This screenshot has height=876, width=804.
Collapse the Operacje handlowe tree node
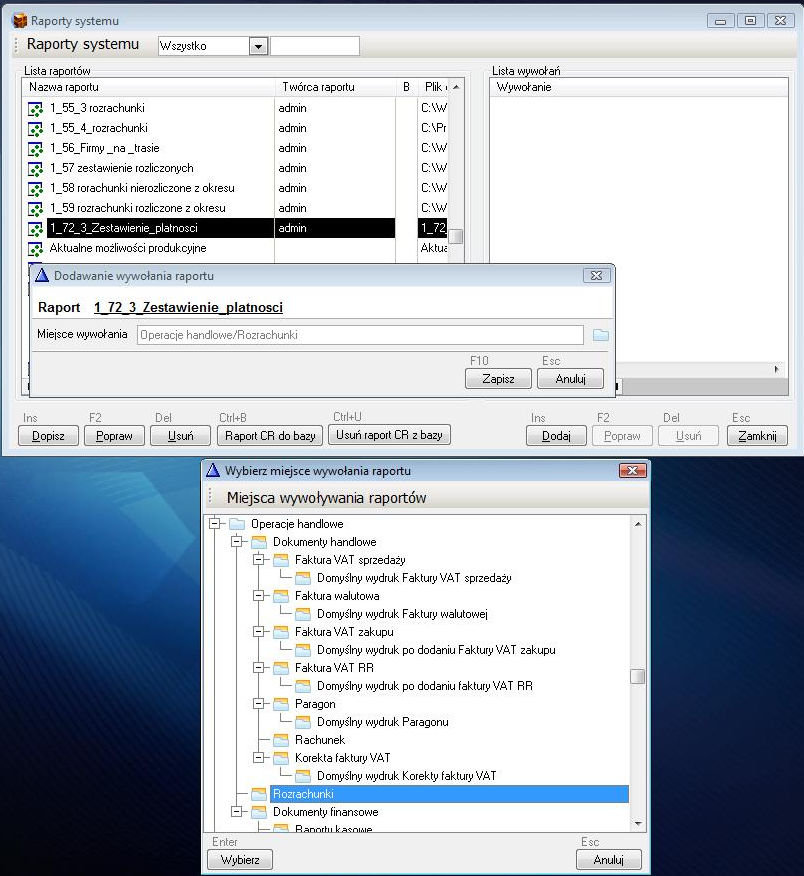[x=213, y=524]
